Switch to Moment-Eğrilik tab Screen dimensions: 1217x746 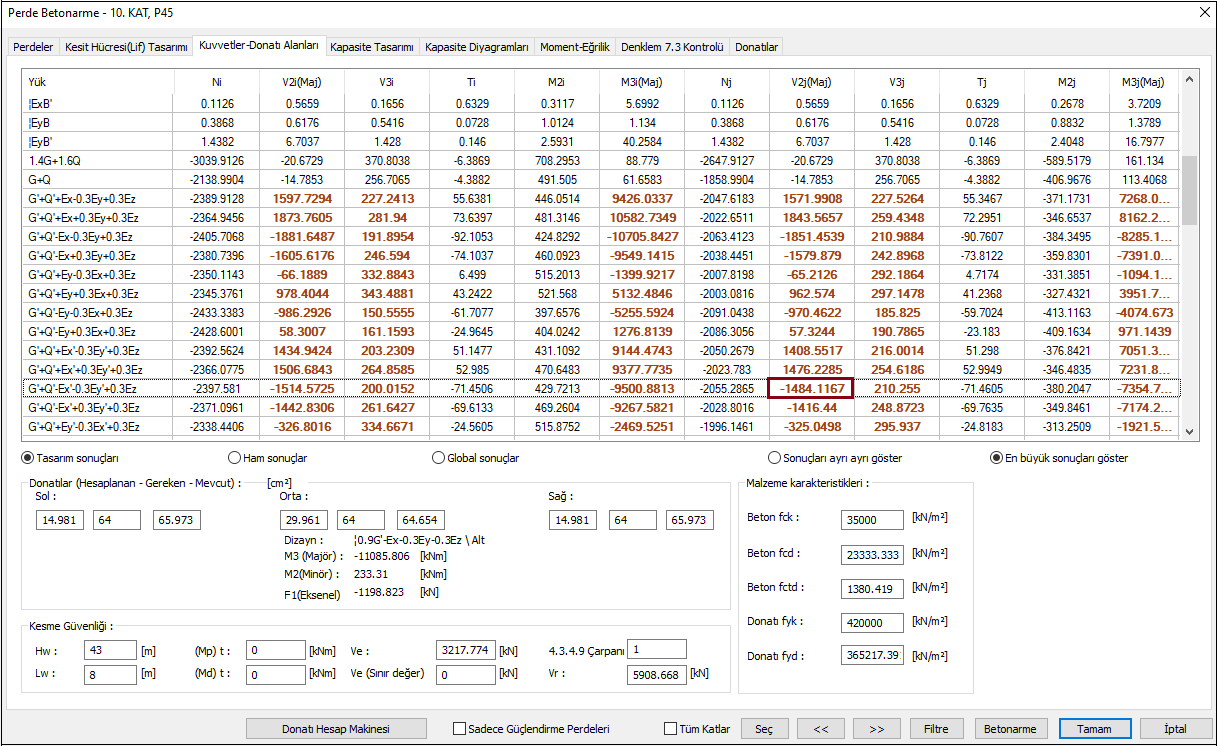(x=574, y=47)
